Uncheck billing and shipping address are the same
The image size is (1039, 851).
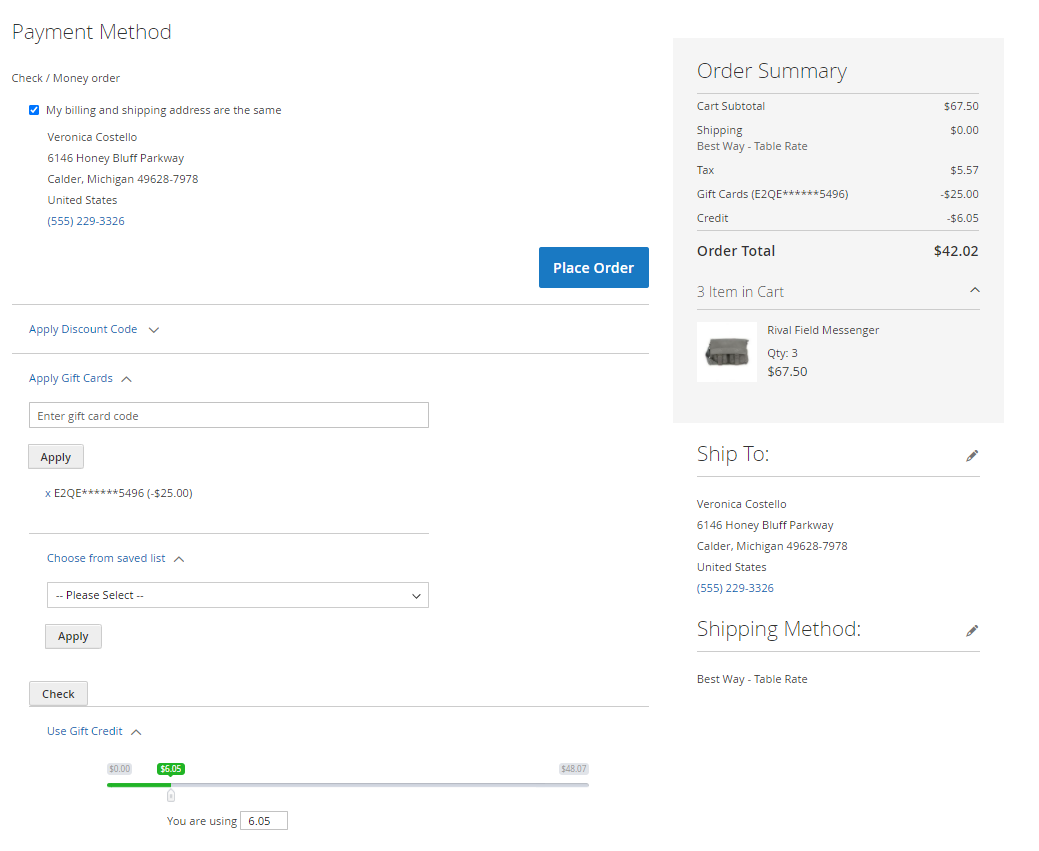34,110
